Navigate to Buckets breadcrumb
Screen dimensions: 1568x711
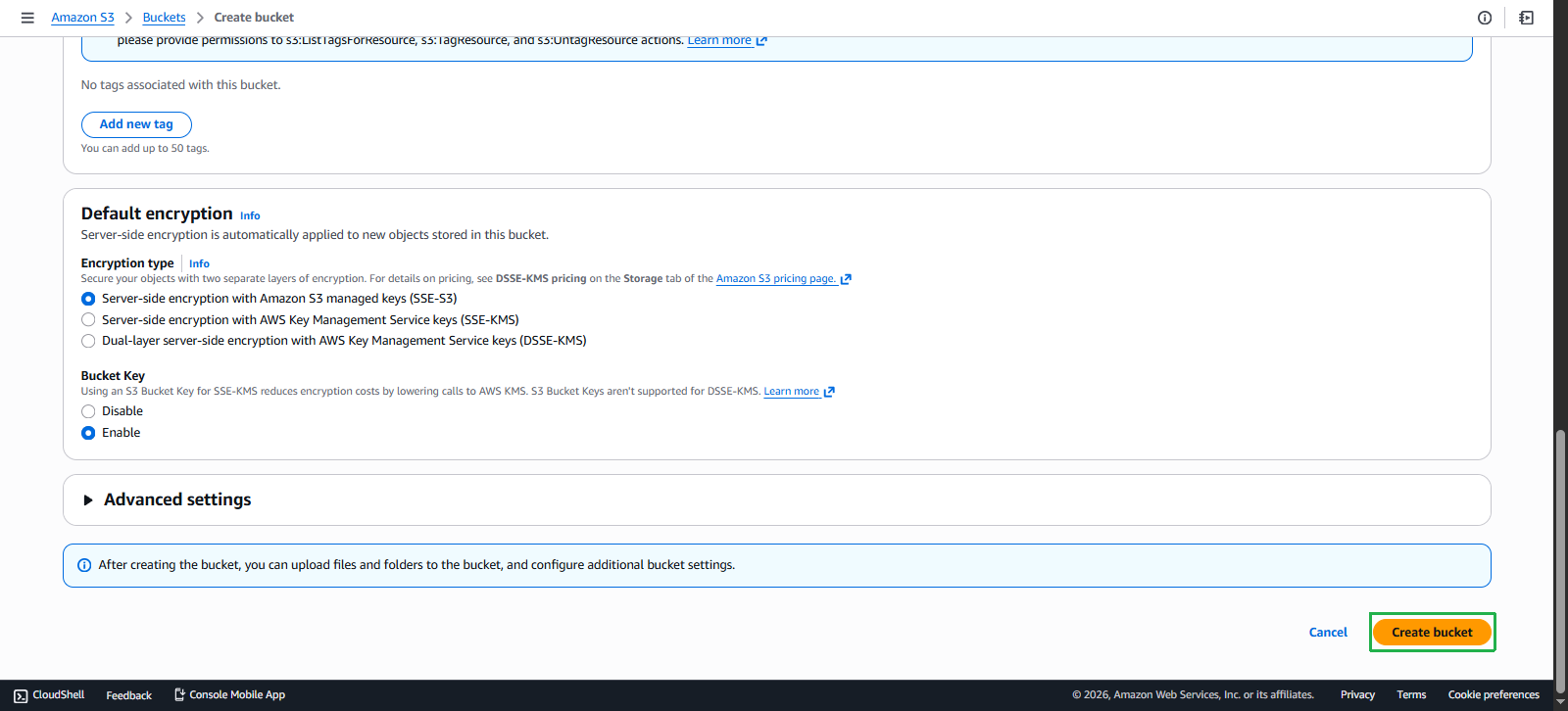[164, 18]
